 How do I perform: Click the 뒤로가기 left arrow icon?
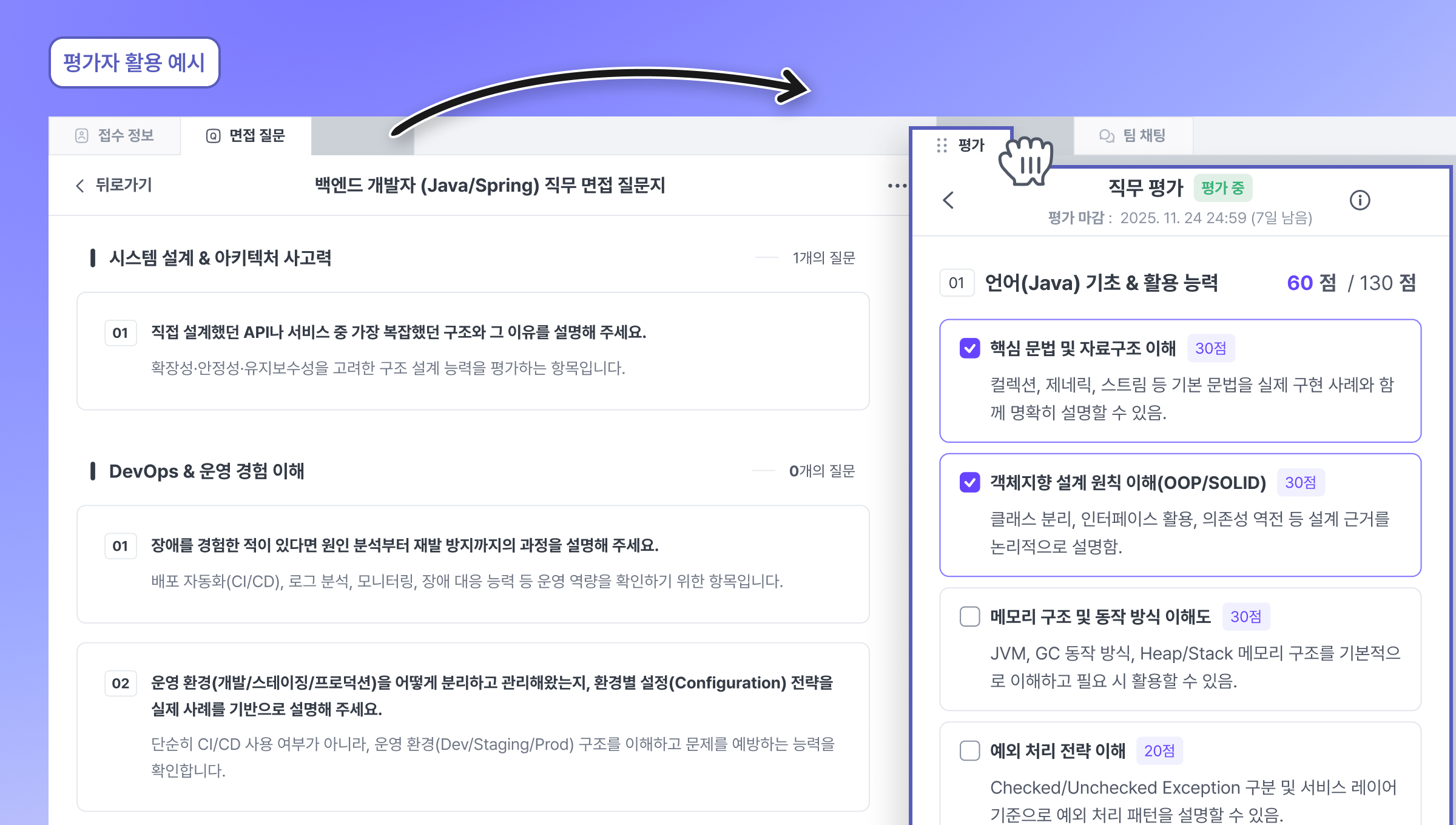point(80,186)
